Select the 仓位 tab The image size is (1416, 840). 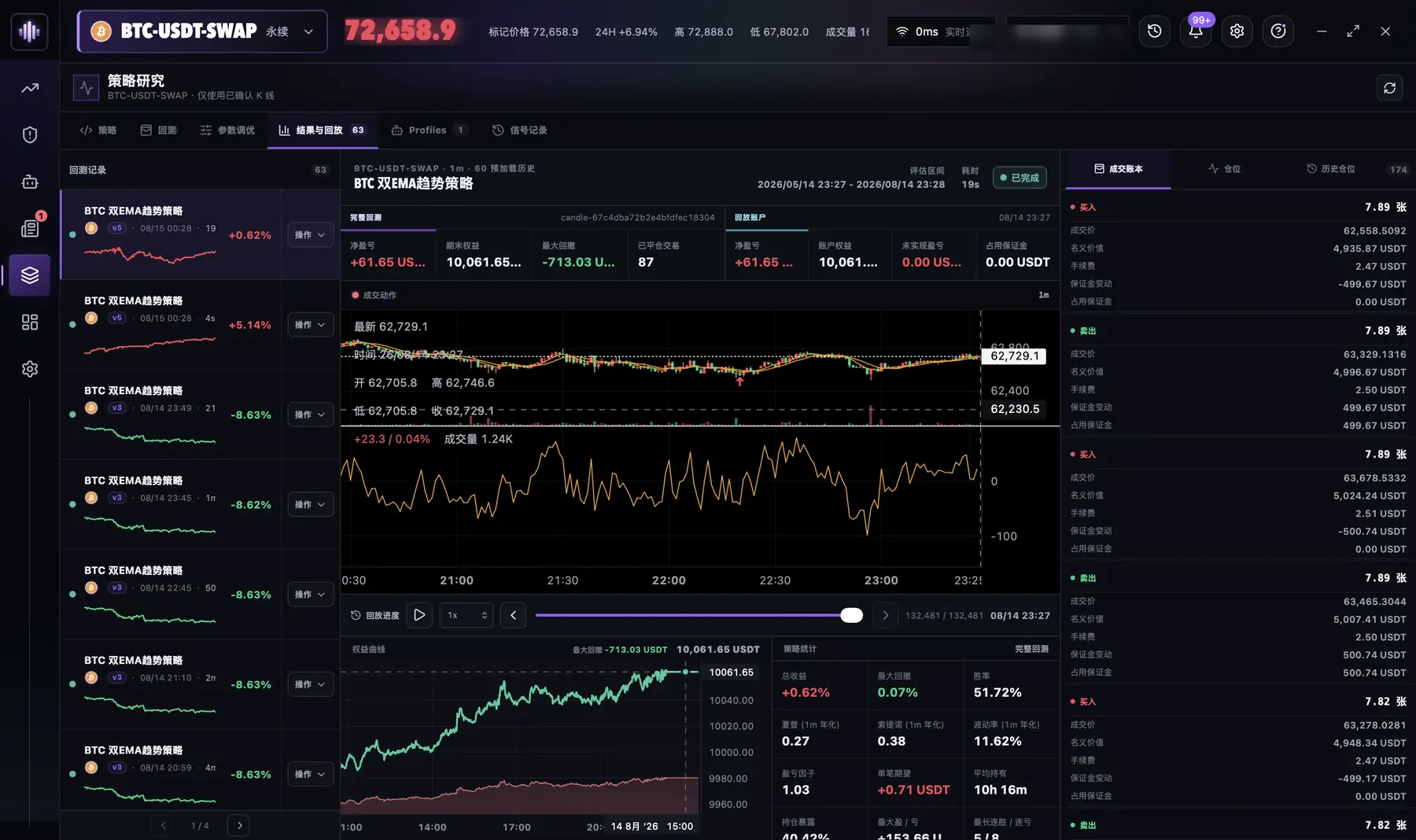tap(1224, 169)
